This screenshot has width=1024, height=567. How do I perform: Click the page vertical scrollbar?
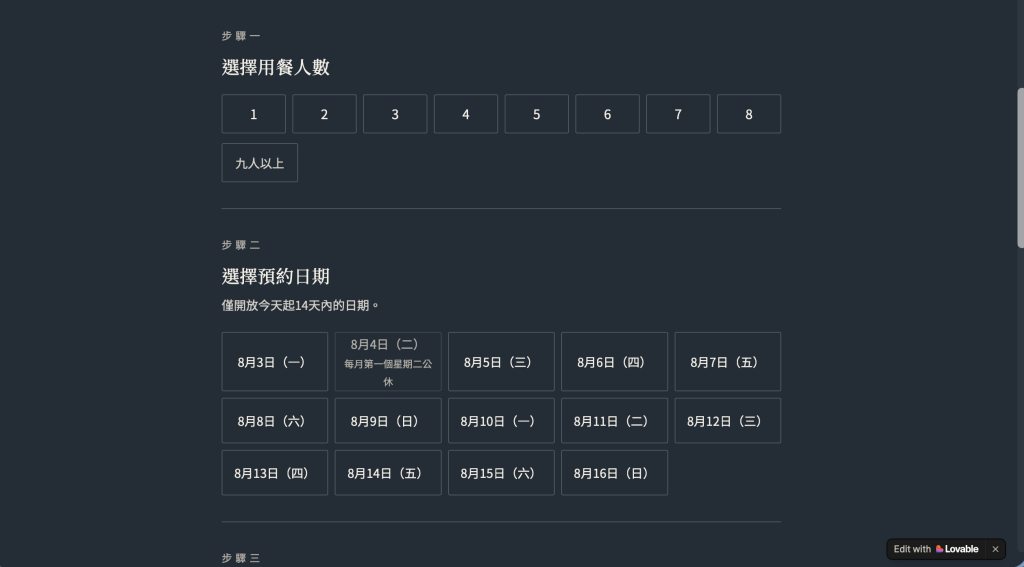click(1020, 168)
